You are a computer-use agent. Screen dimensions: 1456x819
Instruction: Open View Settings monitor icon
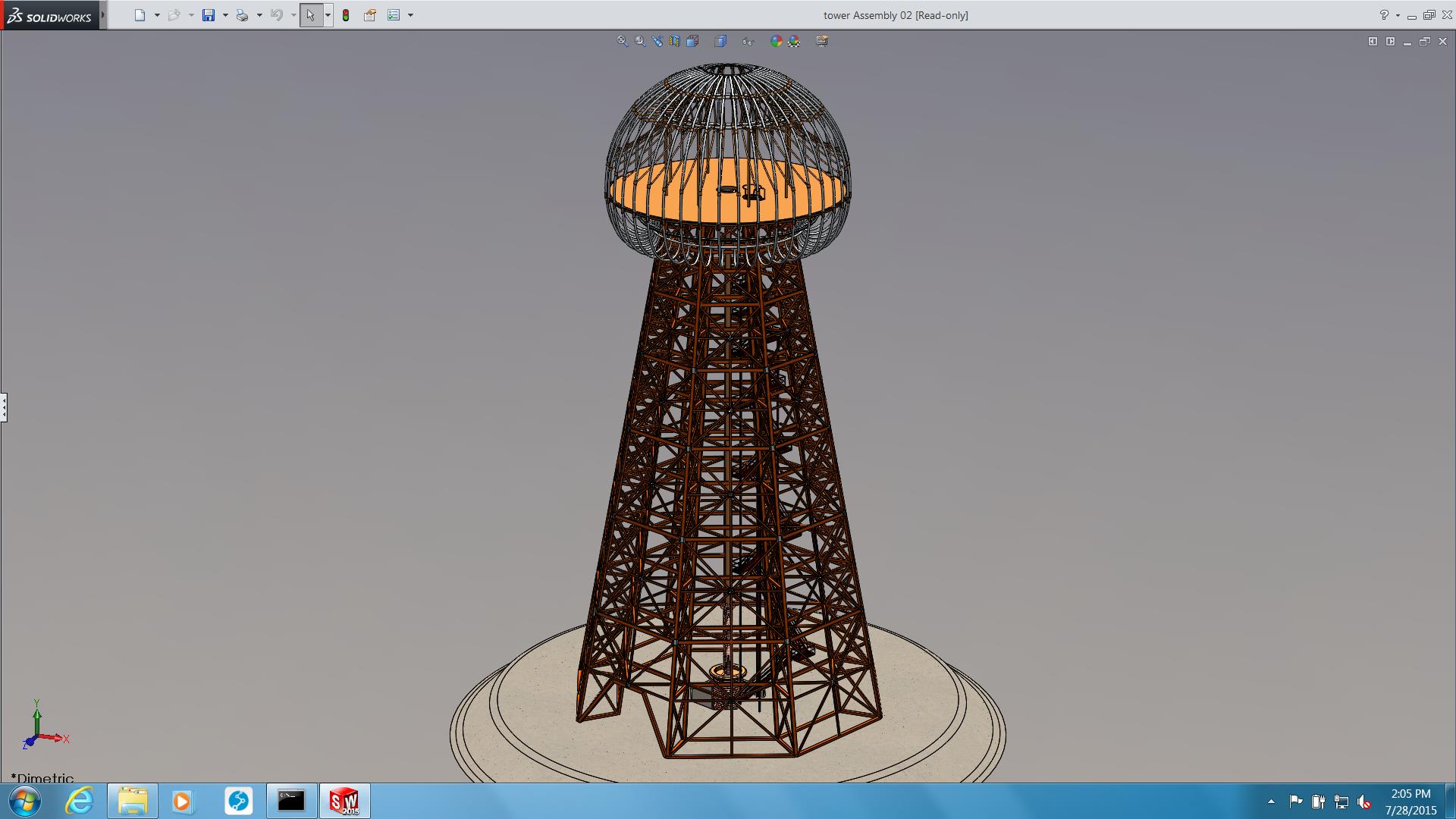[822, 41]
